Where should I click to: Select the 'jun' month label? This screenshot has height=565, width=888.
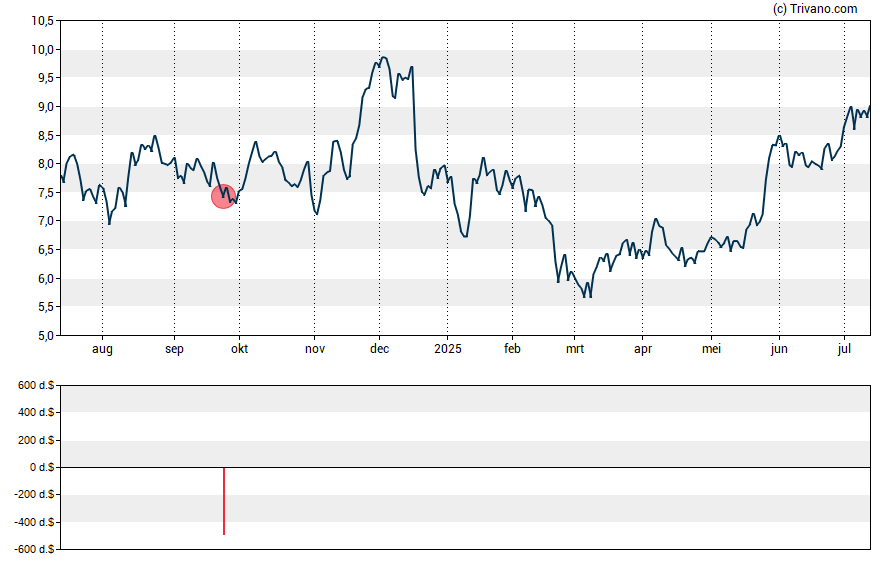coord(779,349)
